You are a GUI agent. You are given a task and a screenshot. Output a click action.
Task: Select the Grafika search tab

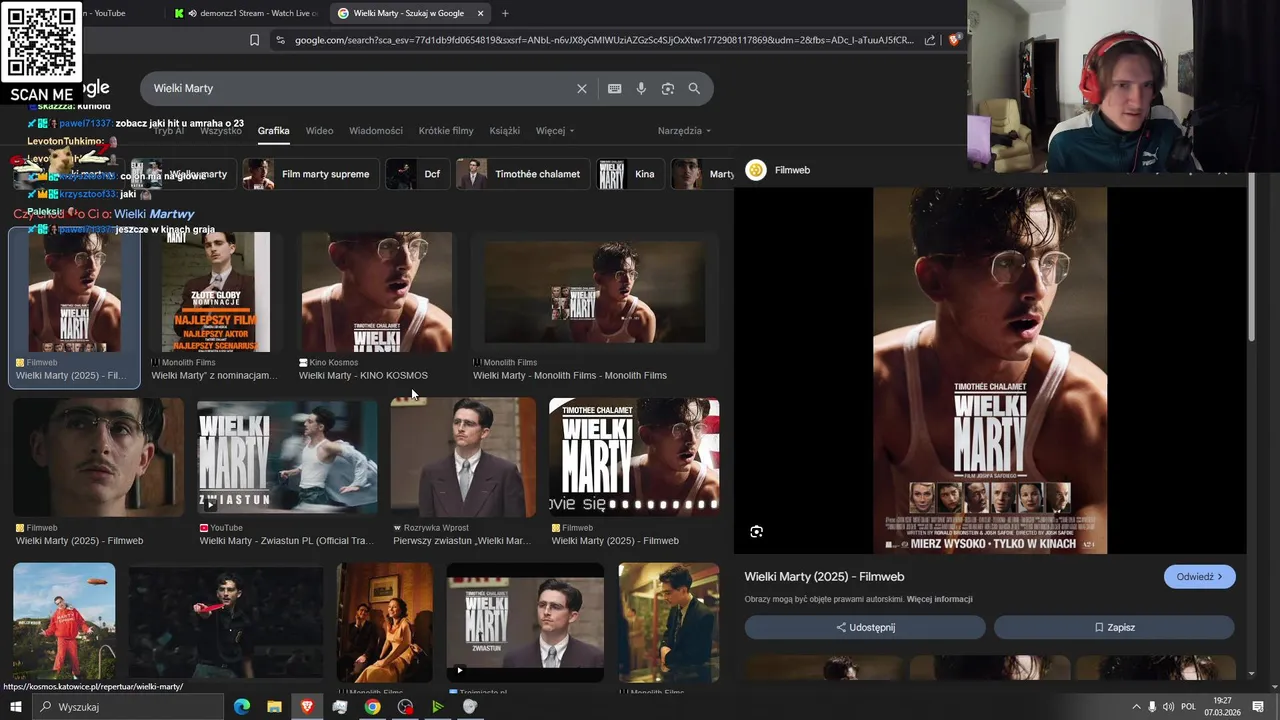point(273,131)
